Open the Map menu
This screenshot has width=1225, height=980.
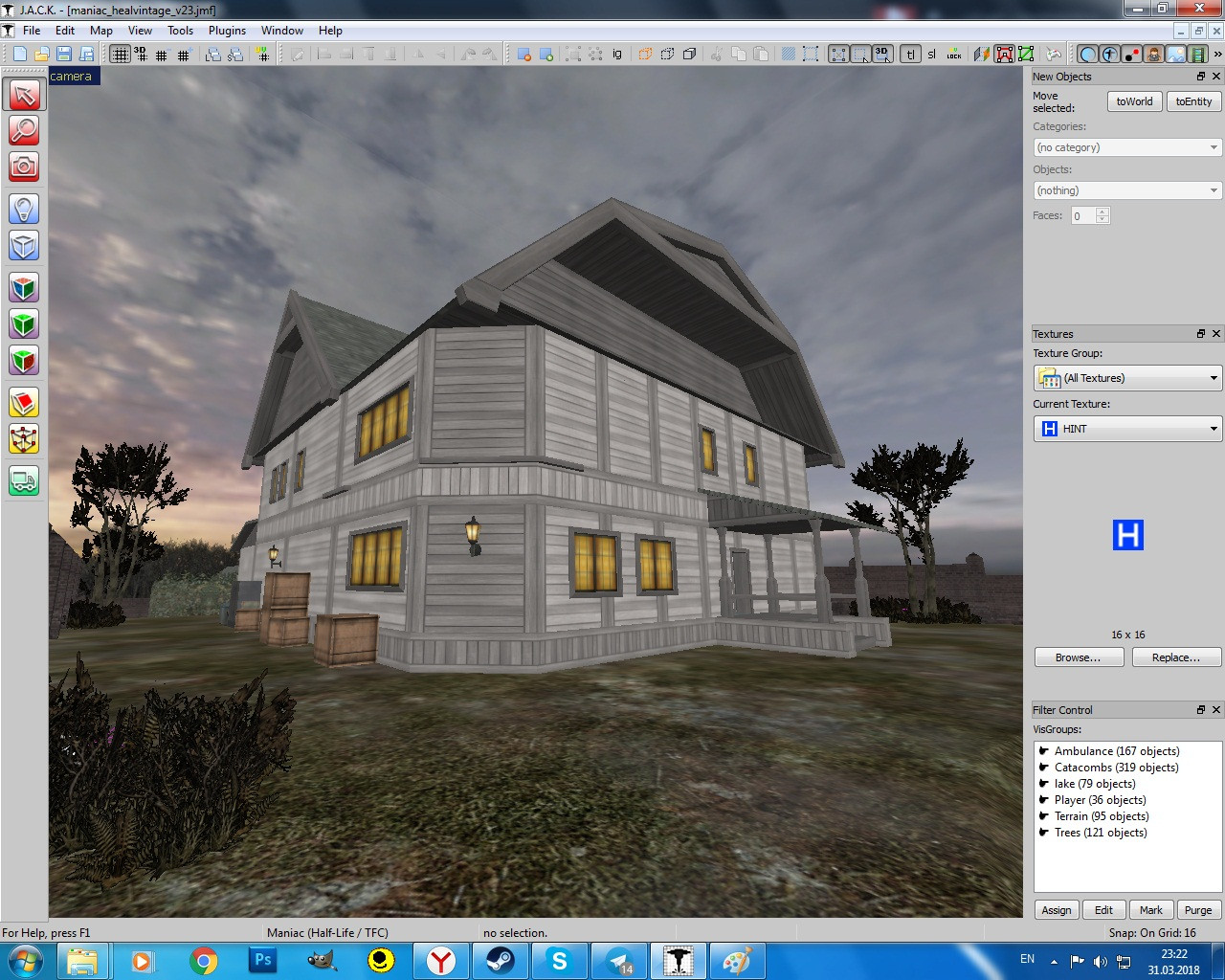click(101, 31)
